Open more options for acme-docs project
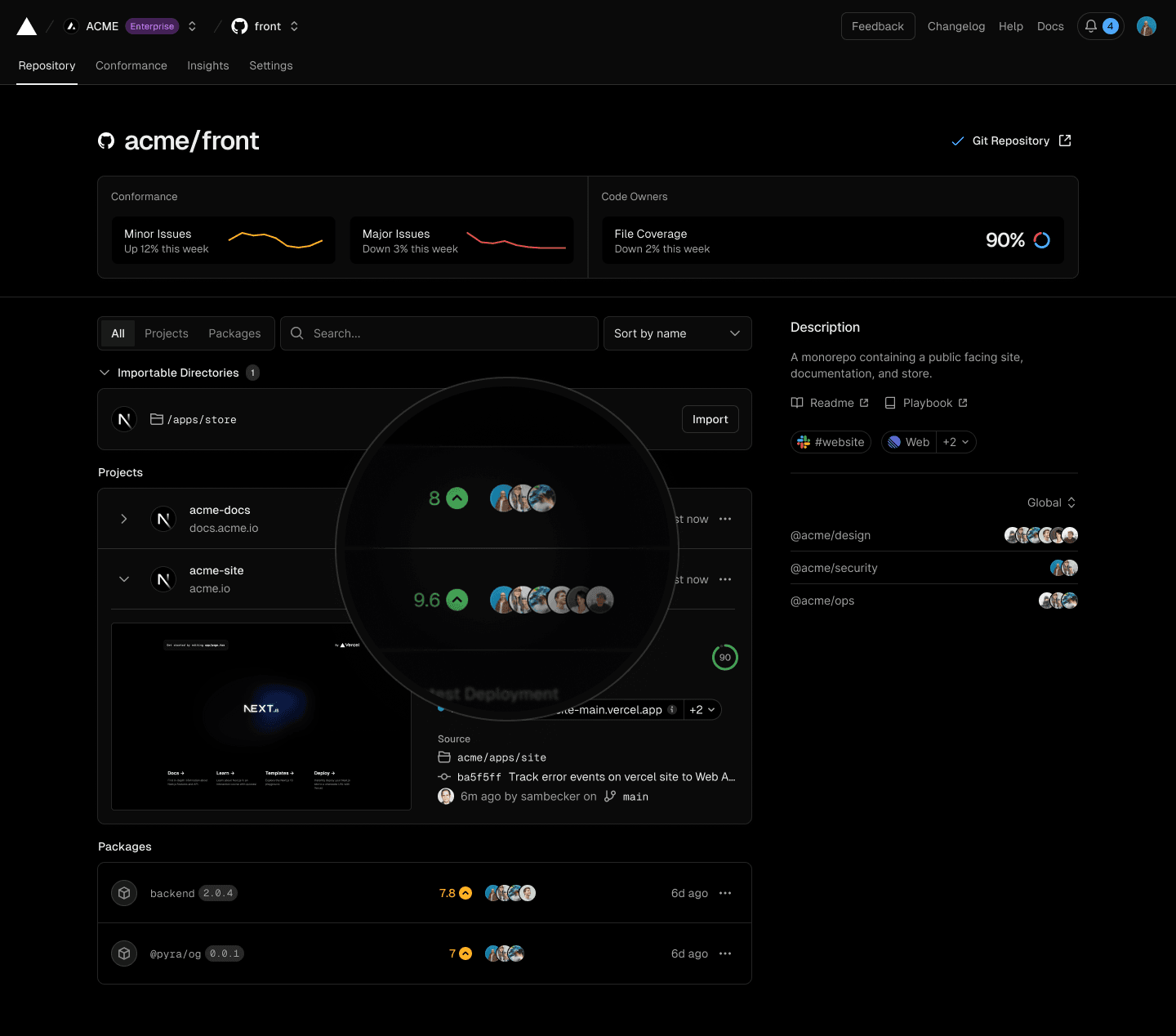Viewport: 1176px width, 1036px height. (725, 519)
